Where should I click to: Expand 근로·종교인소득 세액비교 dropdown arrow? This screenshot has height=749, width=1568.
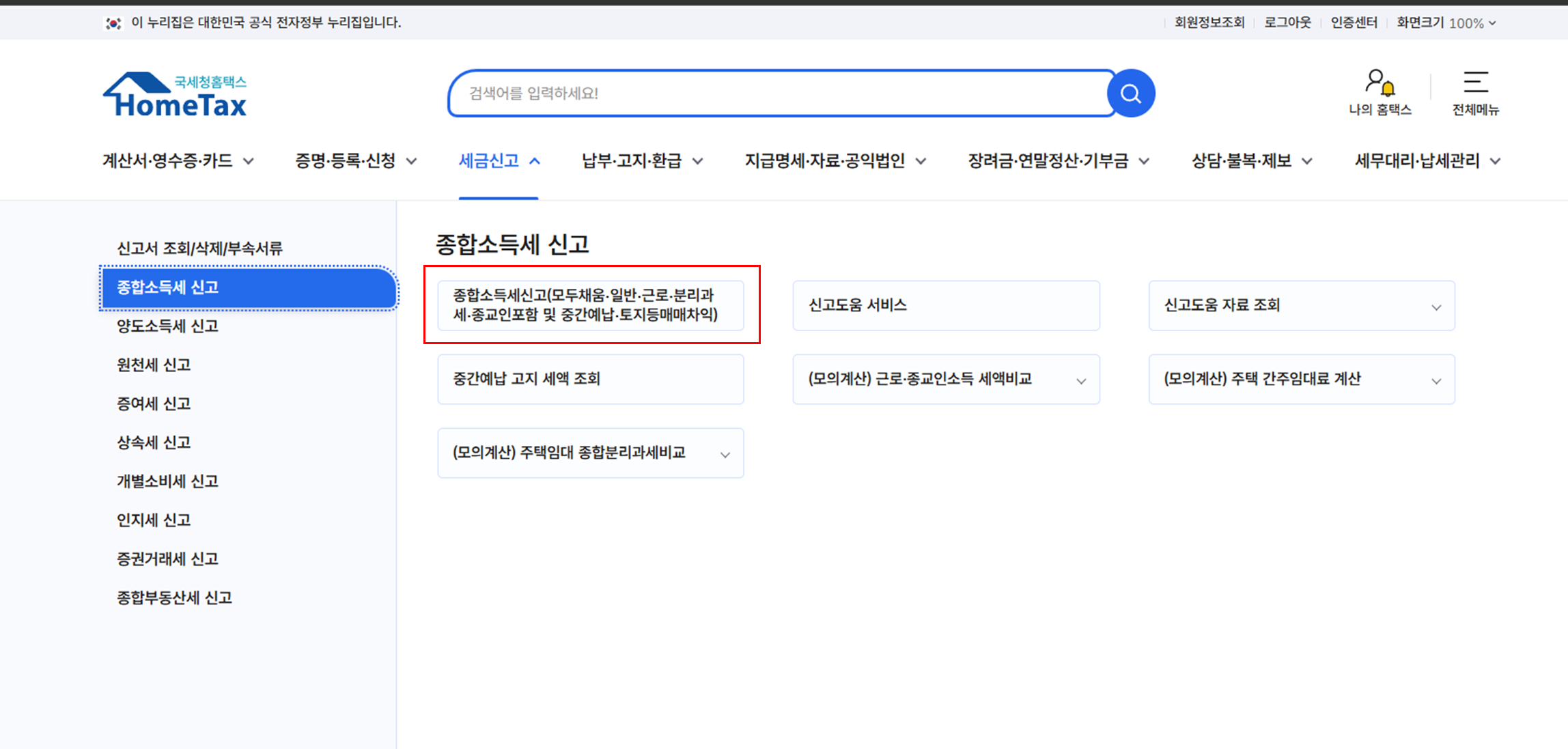click(1081, 381)
